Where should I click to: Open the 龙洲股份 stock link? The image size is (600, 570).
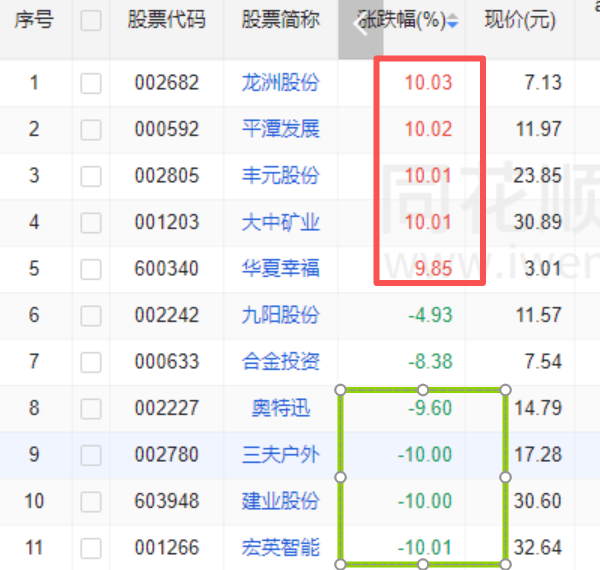[x=280, y=83]
